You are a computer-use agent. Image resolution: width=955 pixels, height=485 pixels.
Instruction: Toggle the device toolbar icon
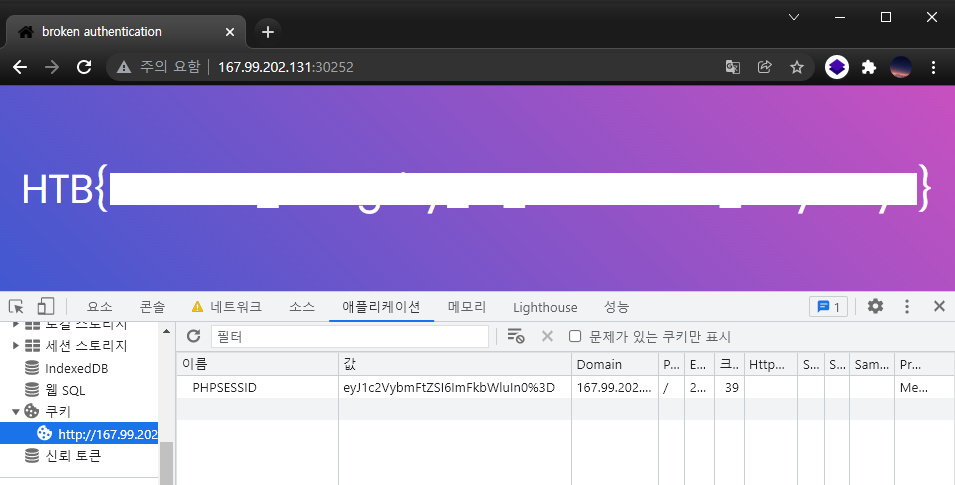[x=46, y=306]
